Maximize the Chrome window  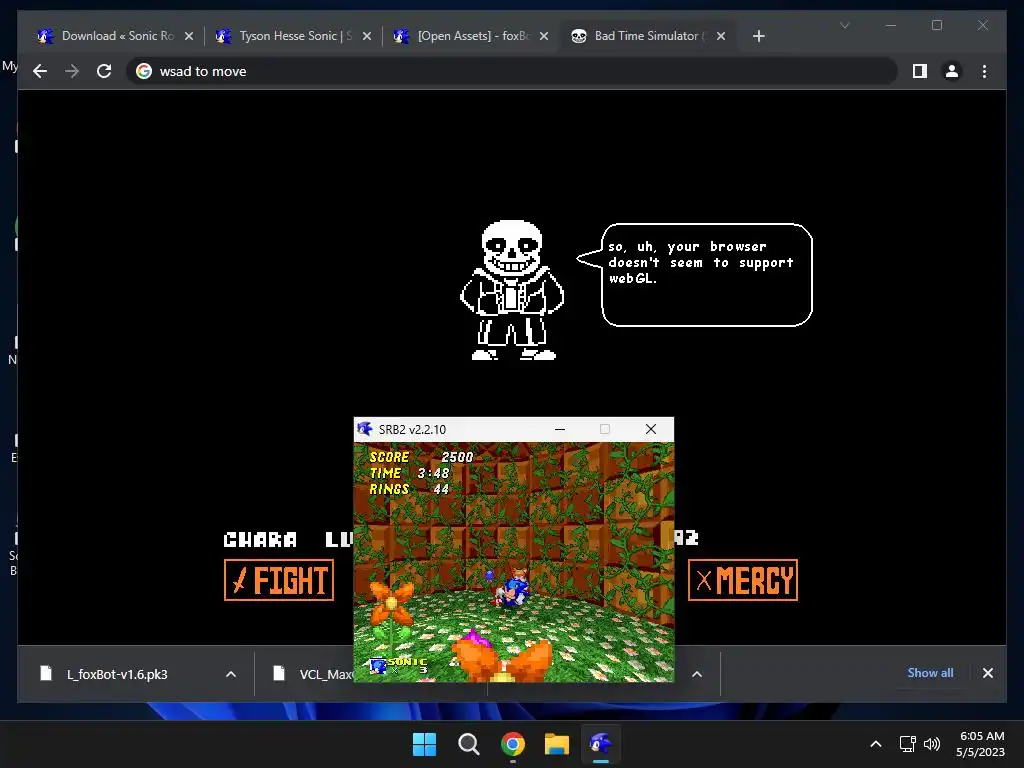coord(936,25)
